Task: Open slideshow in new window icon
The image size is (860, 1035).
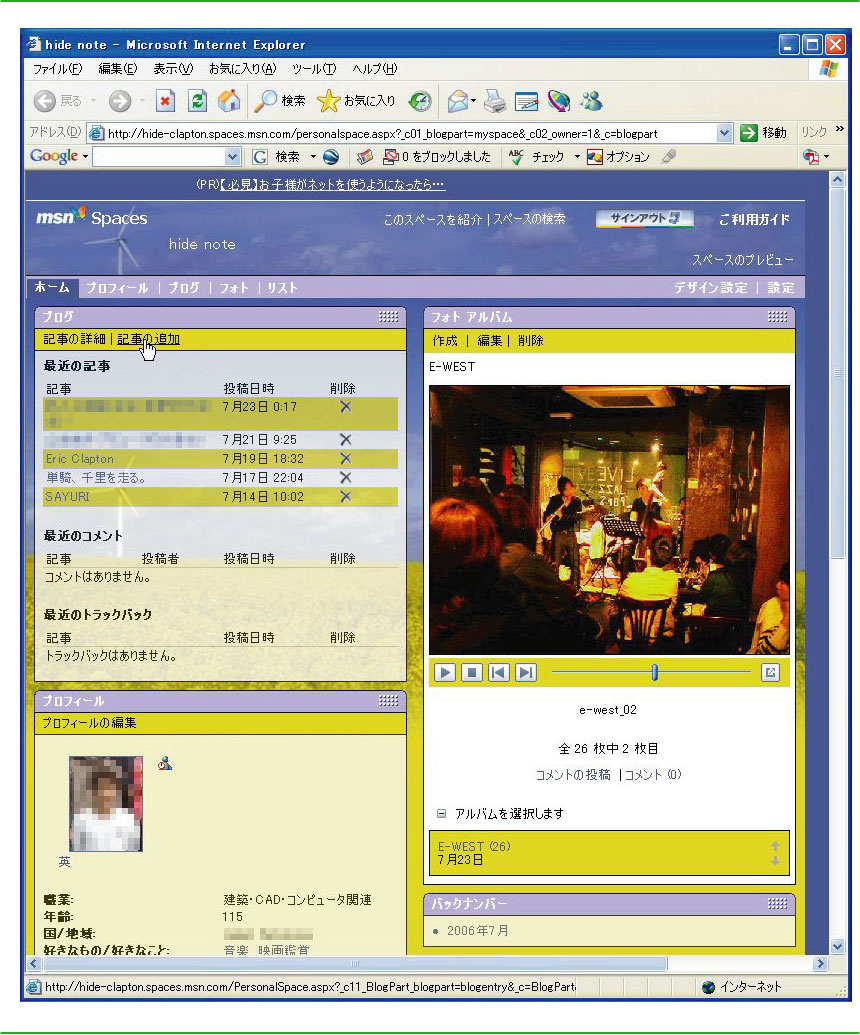Action: coord(770,673)
